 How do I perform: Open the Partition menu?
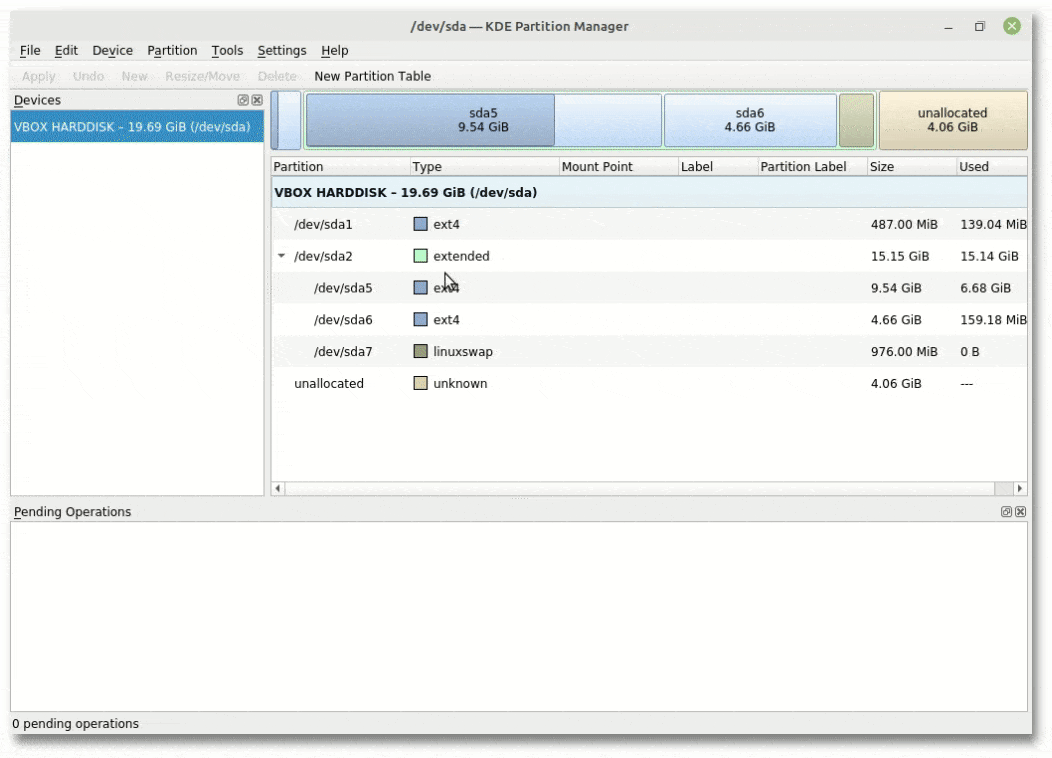(x=172, y=51)
